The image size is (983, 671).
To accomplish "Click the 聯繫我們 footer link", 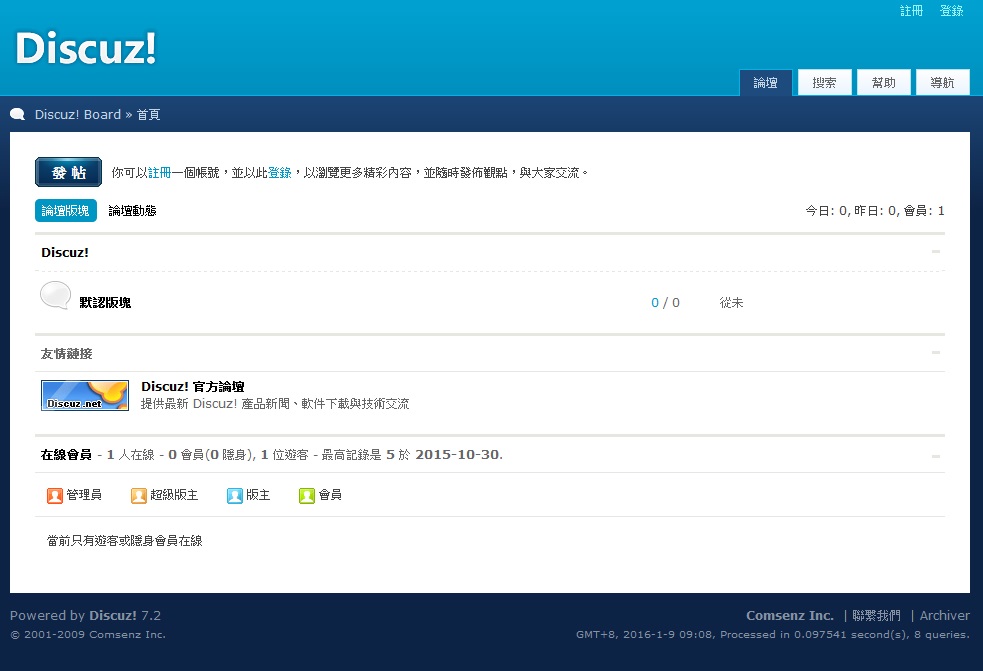I will tap(876, 615).
